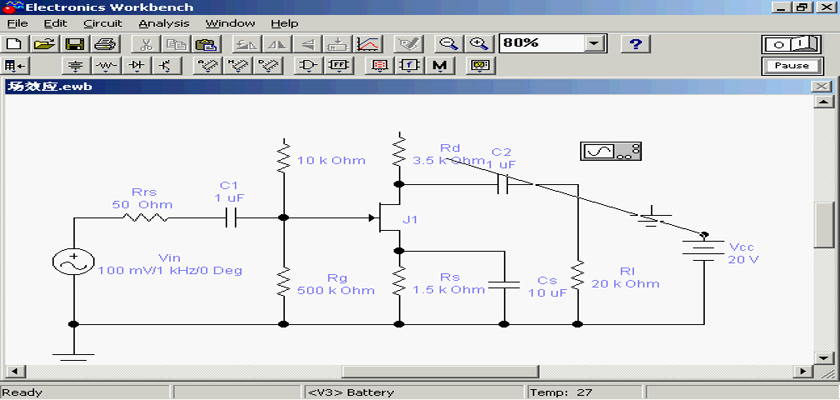This screenshot has height=400, width=840.
Task: Click the Cut scissors icon
Action: pyautogui.click(x=145, y=44)
